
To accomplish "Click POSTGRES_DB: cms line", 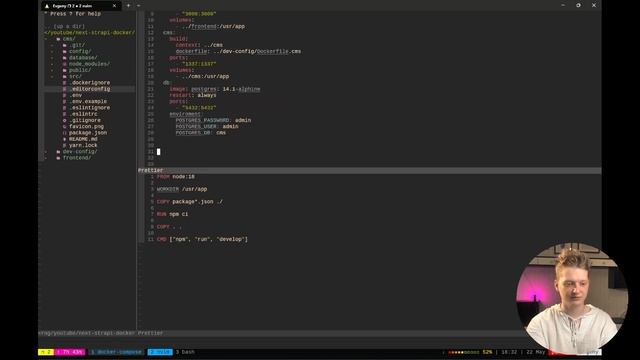I will click(200, 133).
